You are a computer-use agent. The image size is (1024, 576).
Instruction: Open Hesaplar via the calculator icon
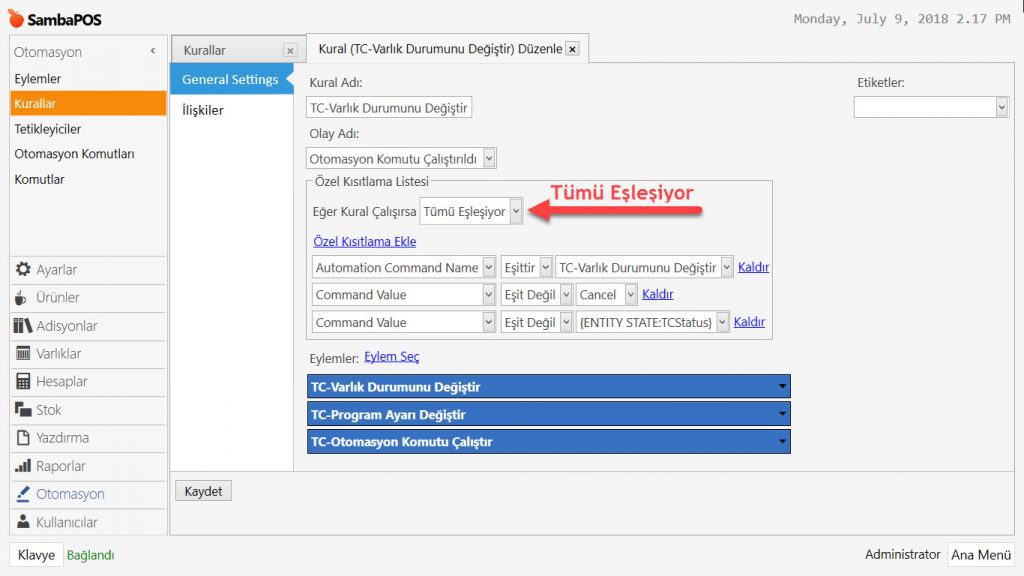23,382
